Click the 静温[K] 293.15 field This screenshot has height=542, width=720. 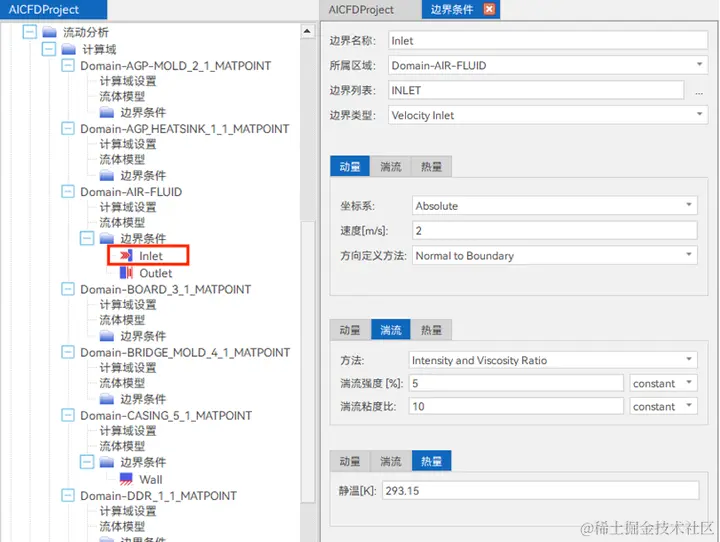[540, 491]
